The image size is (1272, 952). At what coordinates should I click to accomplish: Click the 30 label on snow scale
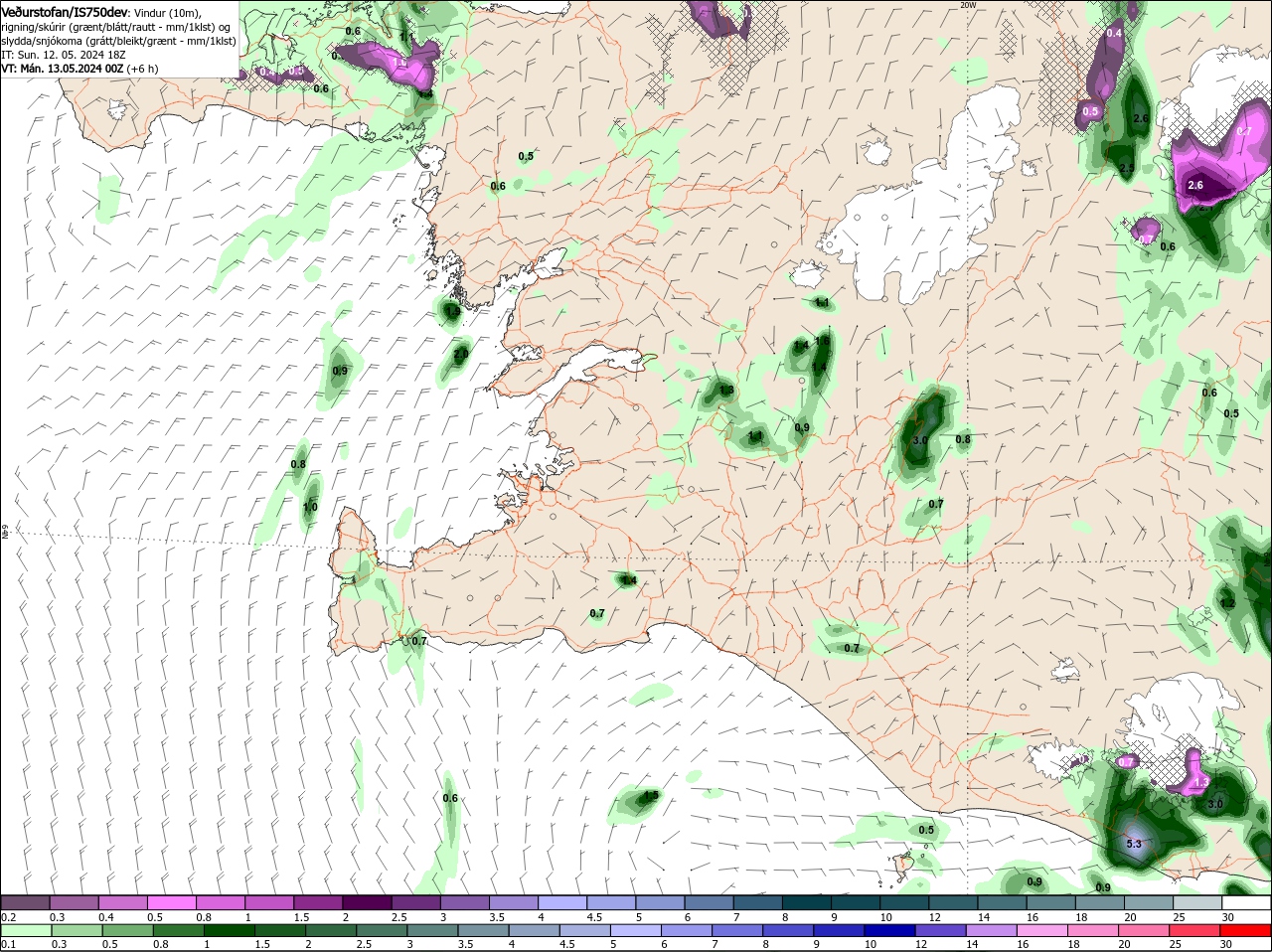tap(1228, 917)
